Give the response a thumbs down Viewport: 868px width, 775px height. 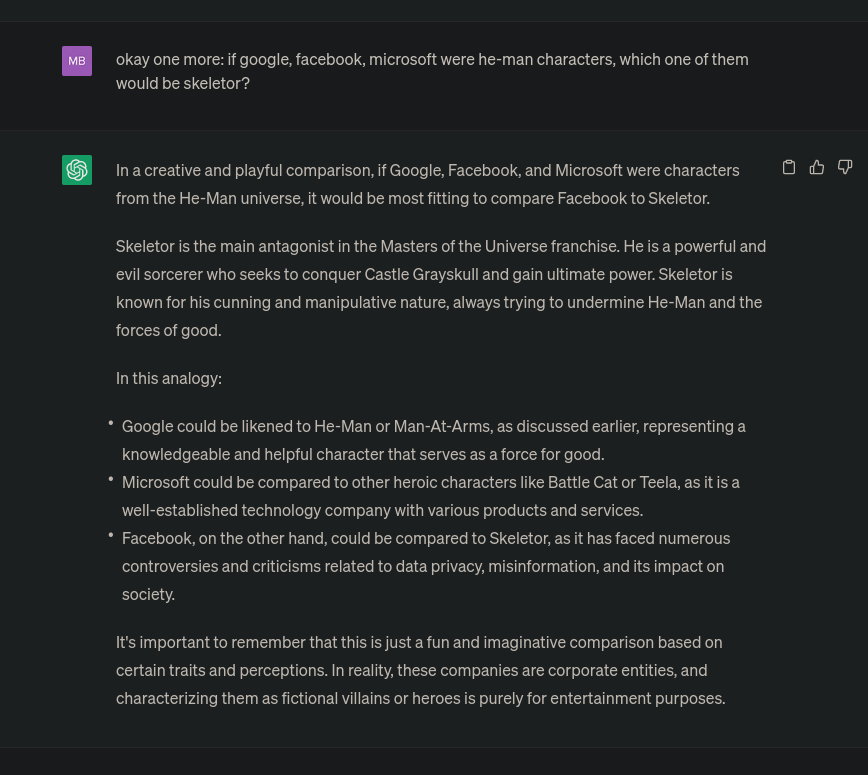[x=845, y=168]
